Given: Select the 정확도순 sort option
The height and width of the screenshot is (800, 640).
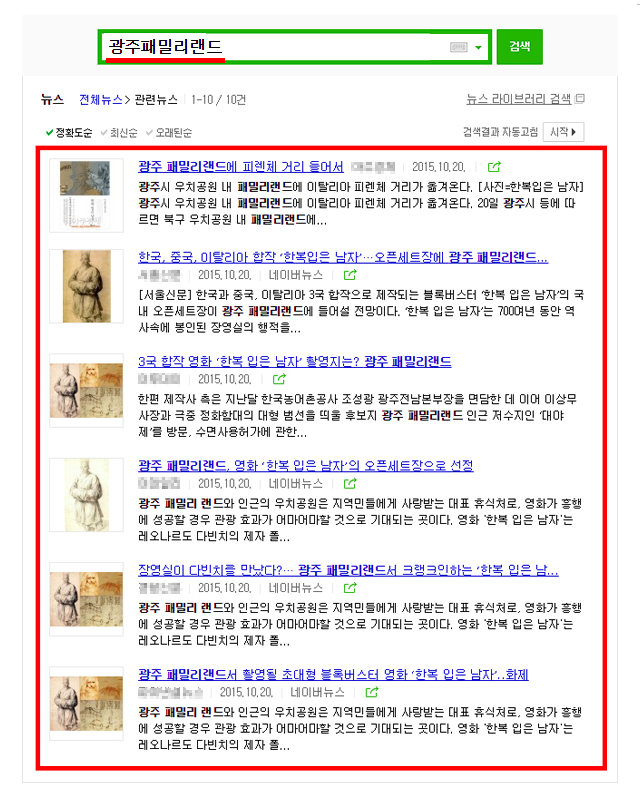Looking at the screenshot, I should click(69, 133).
